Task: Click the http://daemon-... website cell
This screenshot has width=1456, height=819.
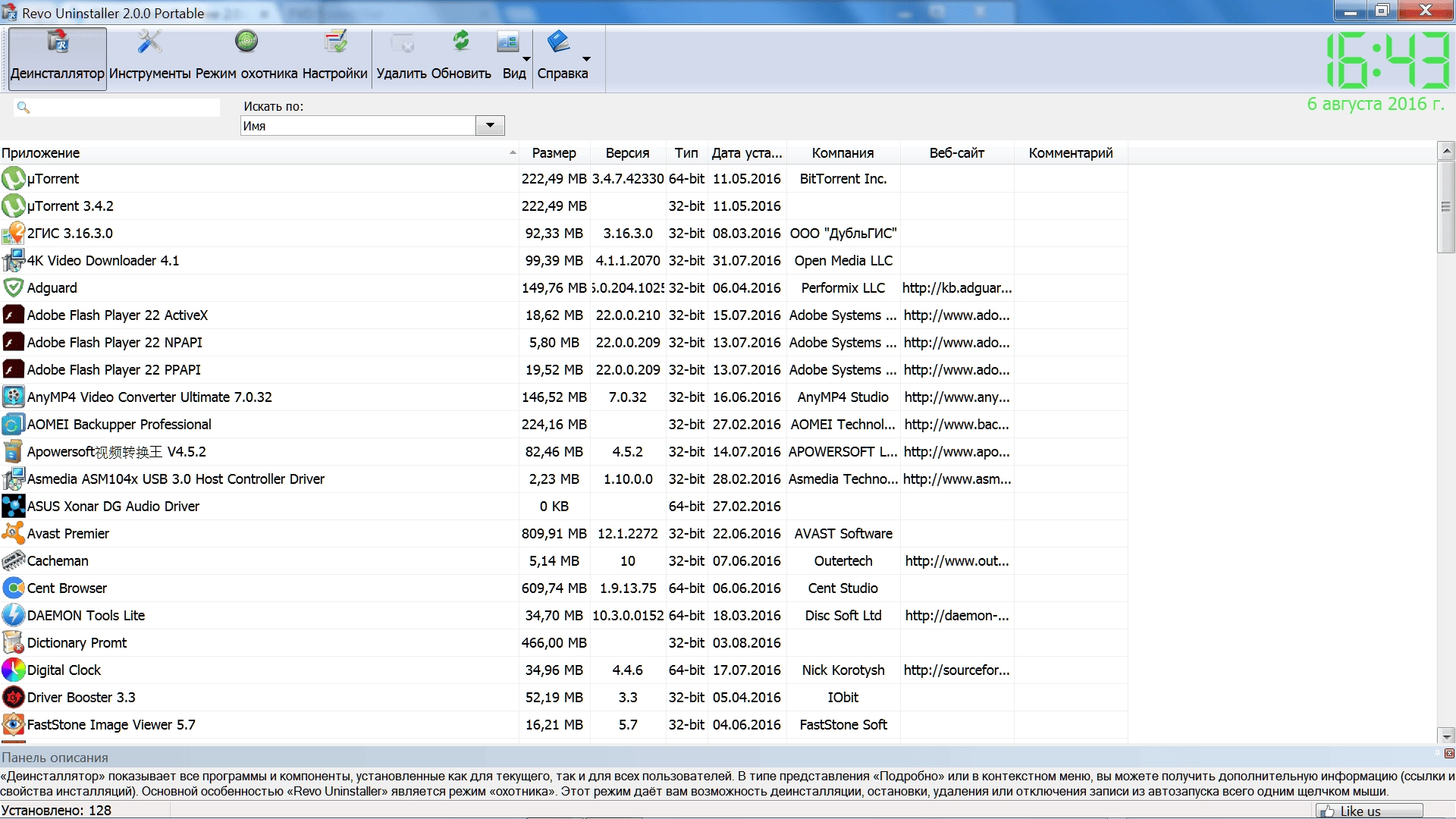Action: click(x=957, y=616)
